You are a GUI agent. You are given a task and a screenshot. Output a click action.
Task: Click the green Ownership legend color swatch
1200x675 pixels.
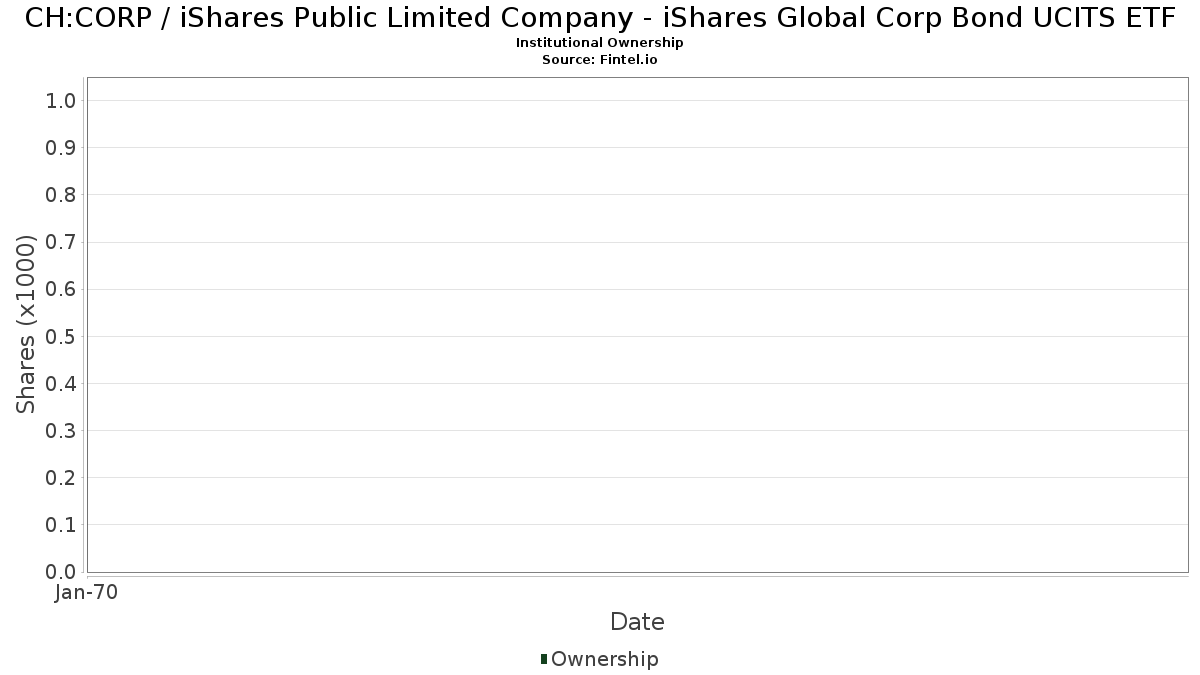pos(544,659)
